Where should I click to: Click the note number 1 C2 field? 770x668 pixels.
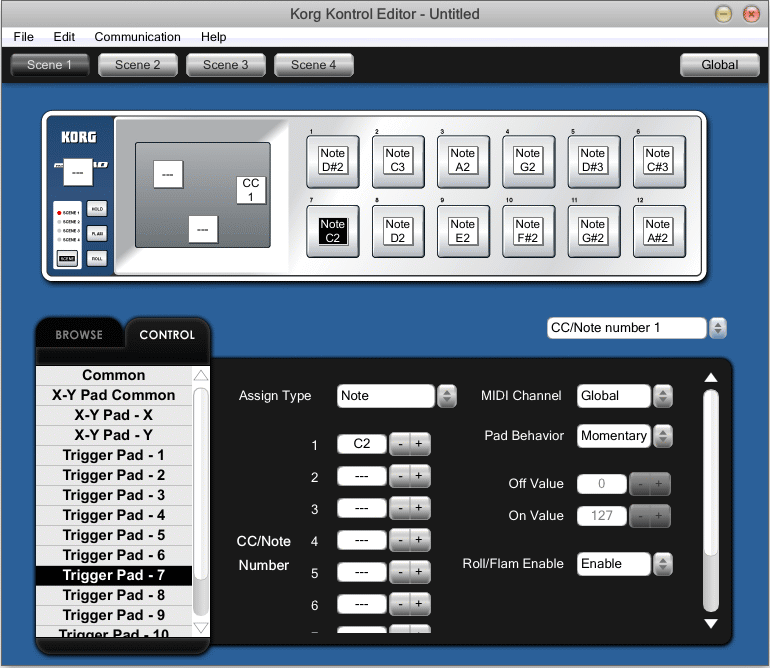click(x=362, y=444)
